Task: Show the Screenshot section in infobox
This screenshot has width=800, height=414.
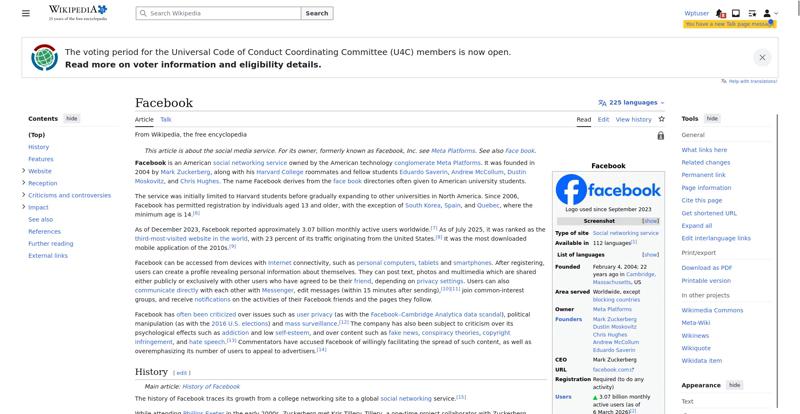Action: pyautogui.click(x=651, y=221)
